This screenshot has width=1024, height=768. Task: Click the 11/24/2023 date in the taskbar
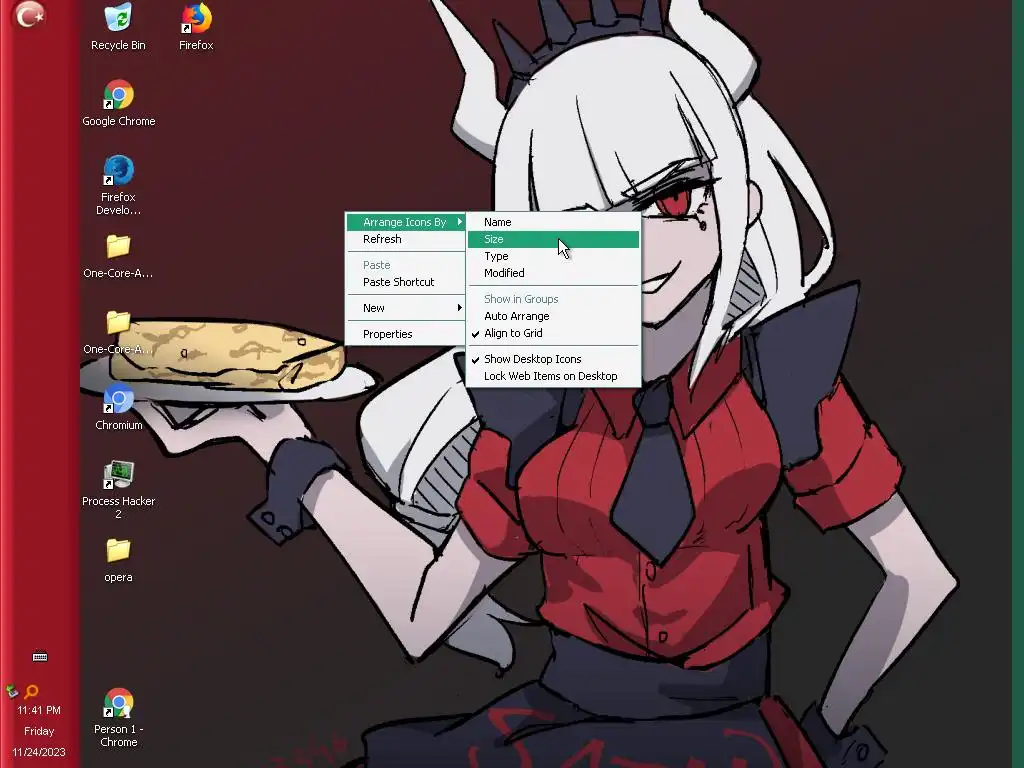click(x=39, y=752)
